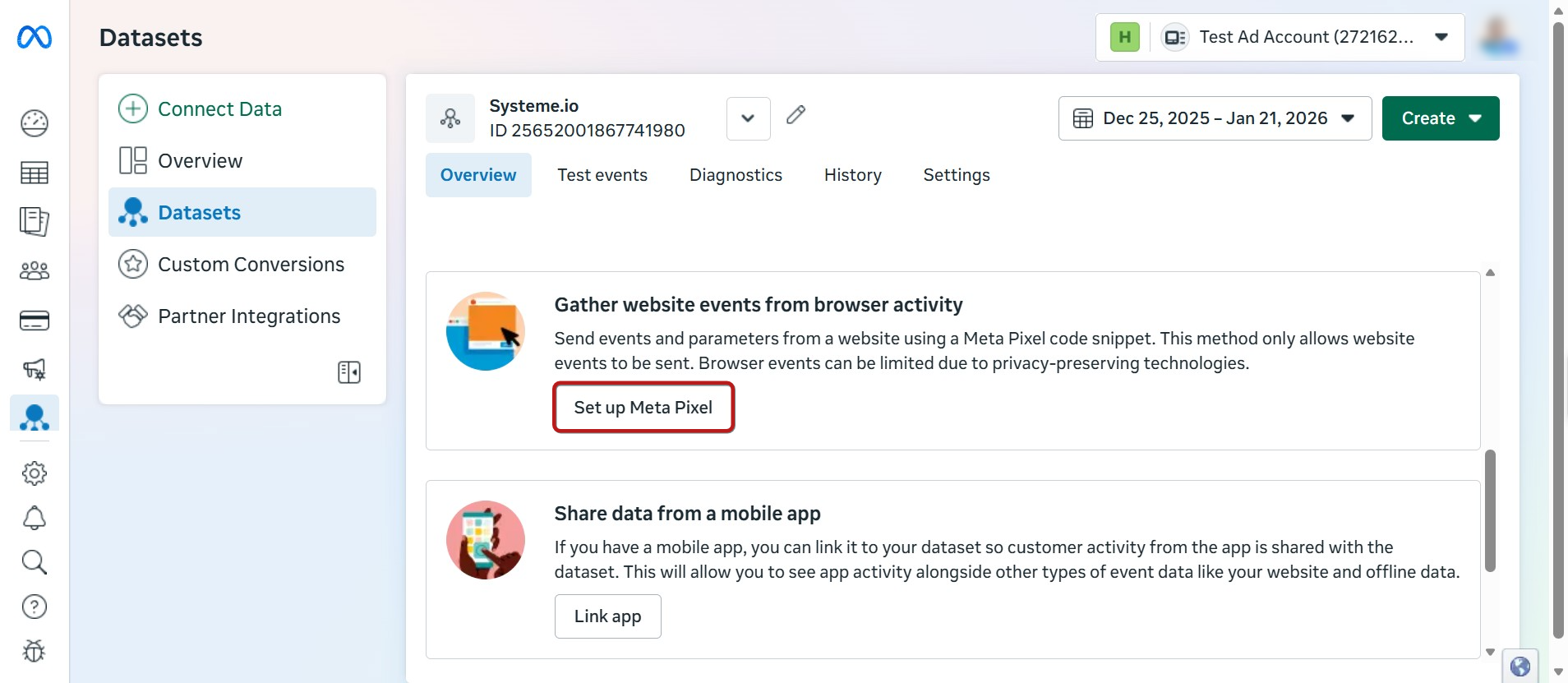Open the Diagnostics tab

736,175
